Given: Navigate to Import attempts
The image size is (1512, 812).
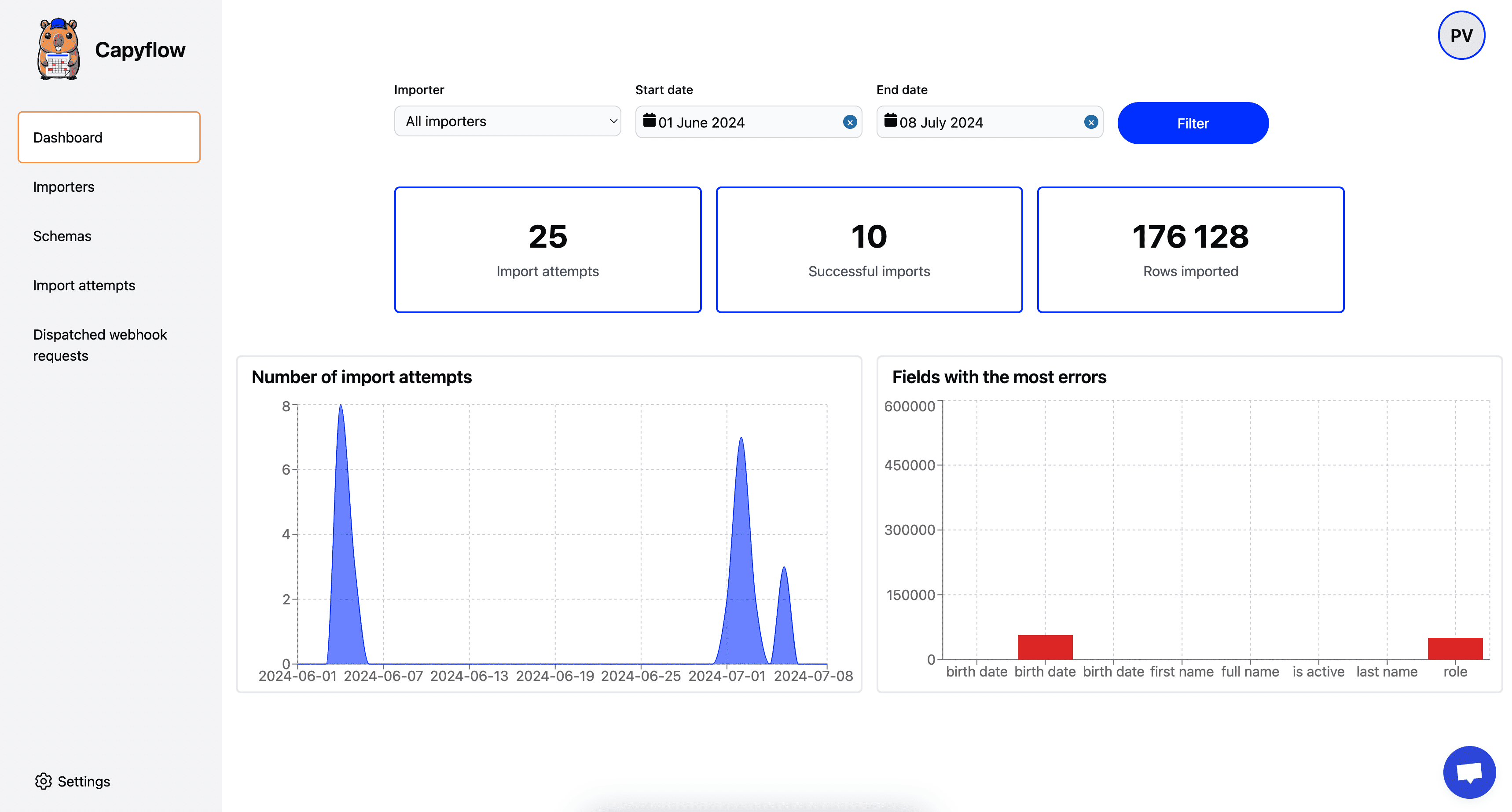Looking at the screenshot, I should [x=84, y=285].
